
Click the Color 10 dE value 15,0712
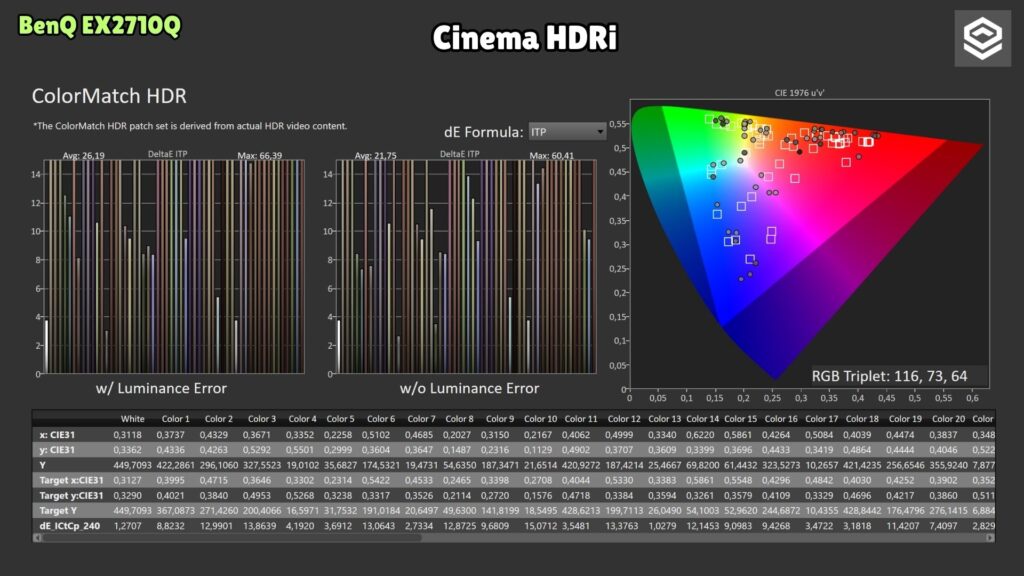(x=540, y=526)
